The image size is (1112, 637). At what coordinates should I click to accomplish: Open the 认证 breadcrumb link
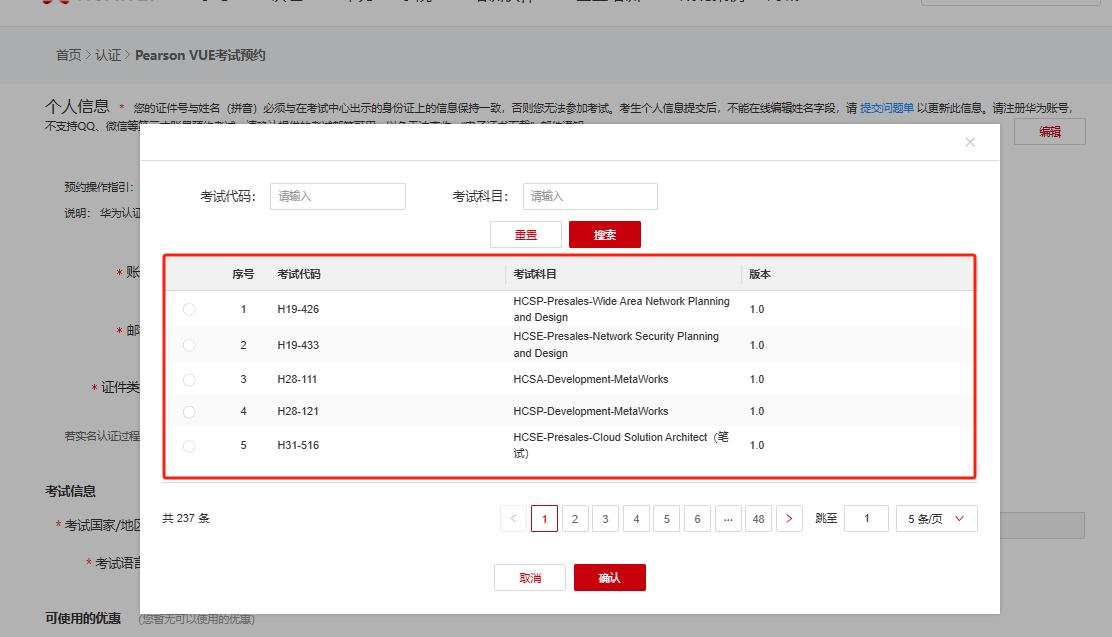point(108,55)
